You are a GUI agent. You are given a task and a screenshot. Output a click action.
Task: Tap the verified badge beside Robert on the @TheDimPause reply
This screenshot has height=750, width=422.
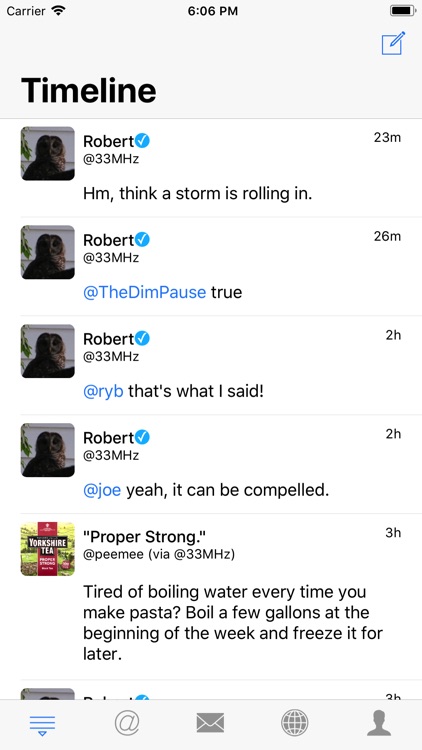(x=142, y=239)
